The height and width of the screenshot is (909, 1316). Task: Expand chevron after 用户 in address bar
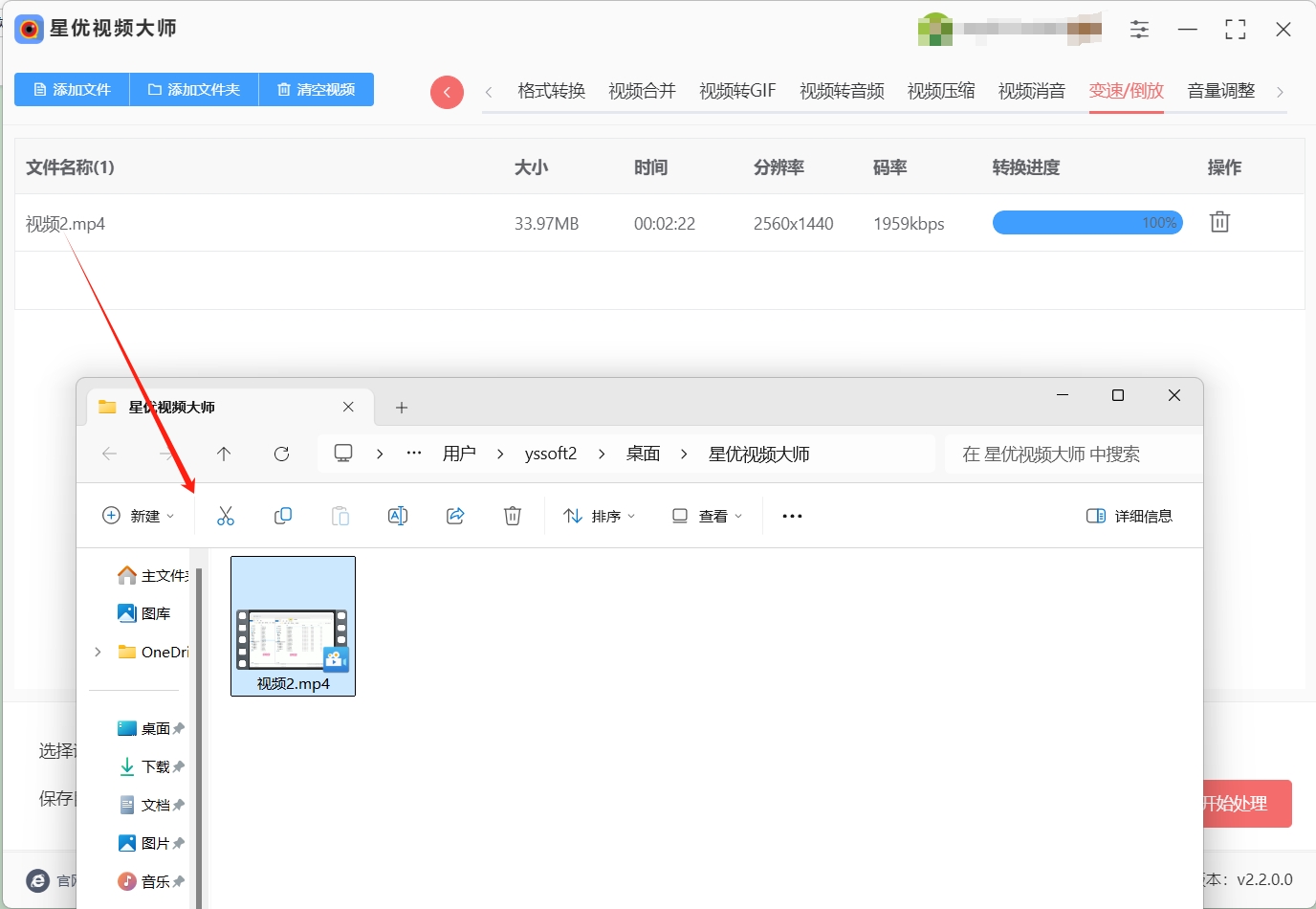500,454
